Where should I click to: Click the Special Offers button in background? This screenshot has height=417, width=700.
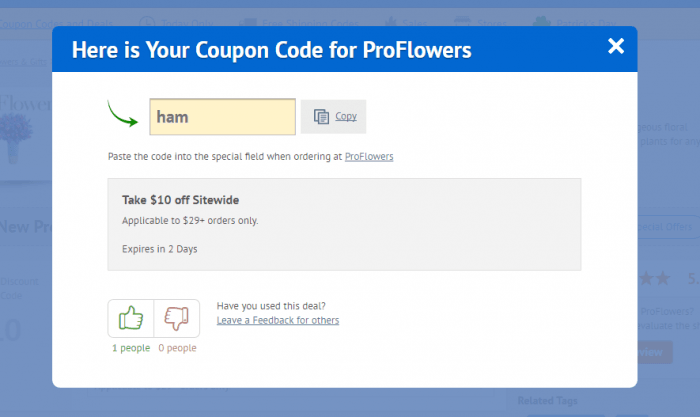tap(667, 227)
